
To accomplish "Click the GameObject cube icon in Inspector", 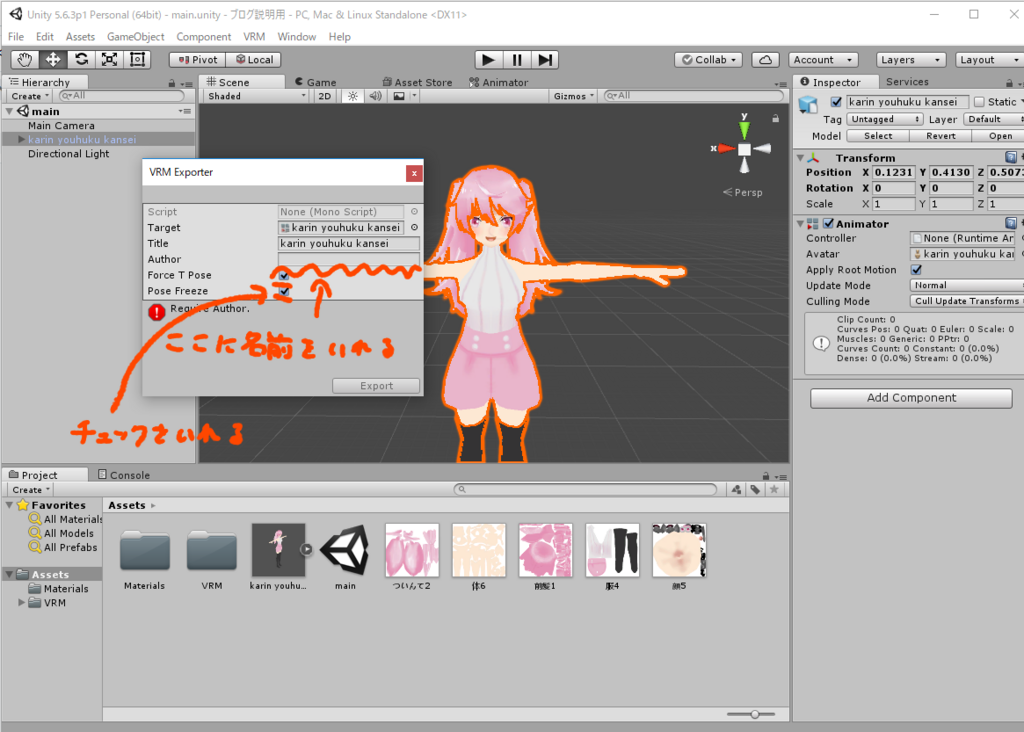I will [x=808, y=103].
